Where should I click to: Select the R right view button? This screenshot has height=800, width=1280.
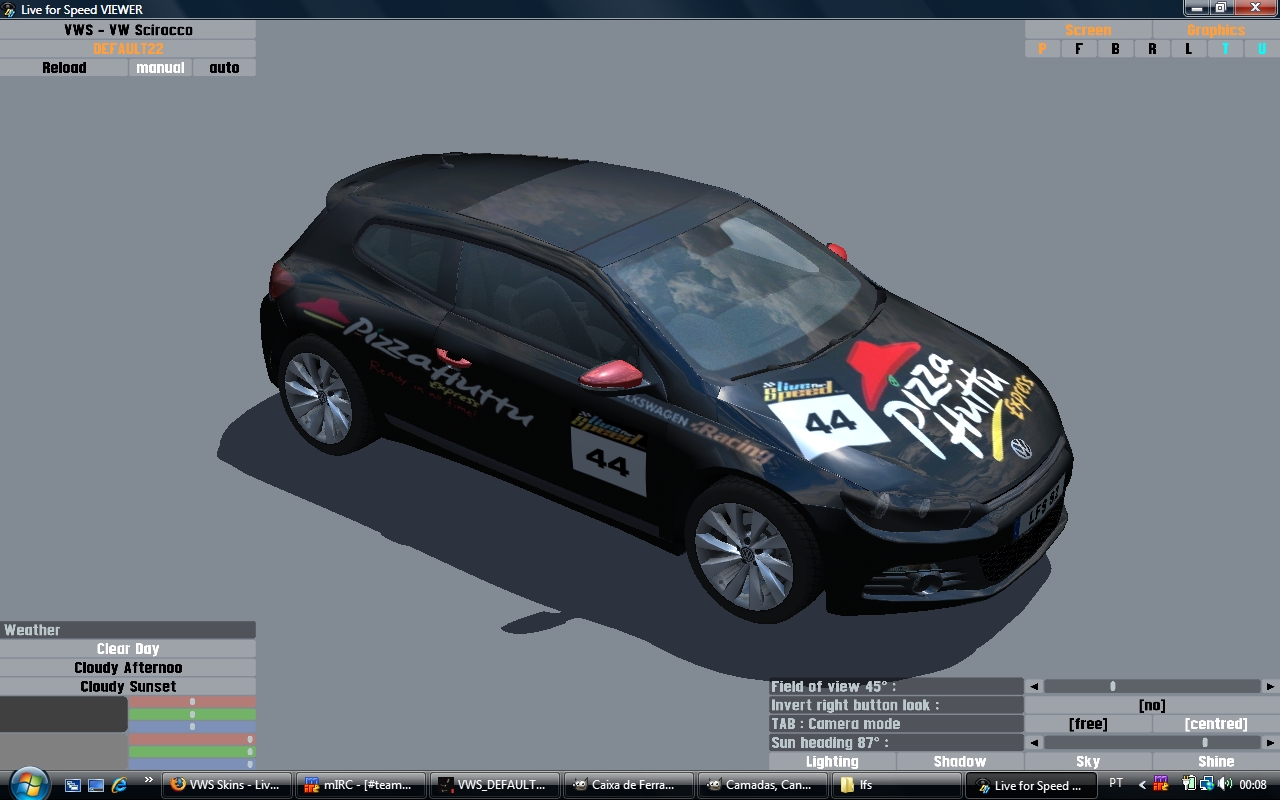click(x=1152, y=49)
